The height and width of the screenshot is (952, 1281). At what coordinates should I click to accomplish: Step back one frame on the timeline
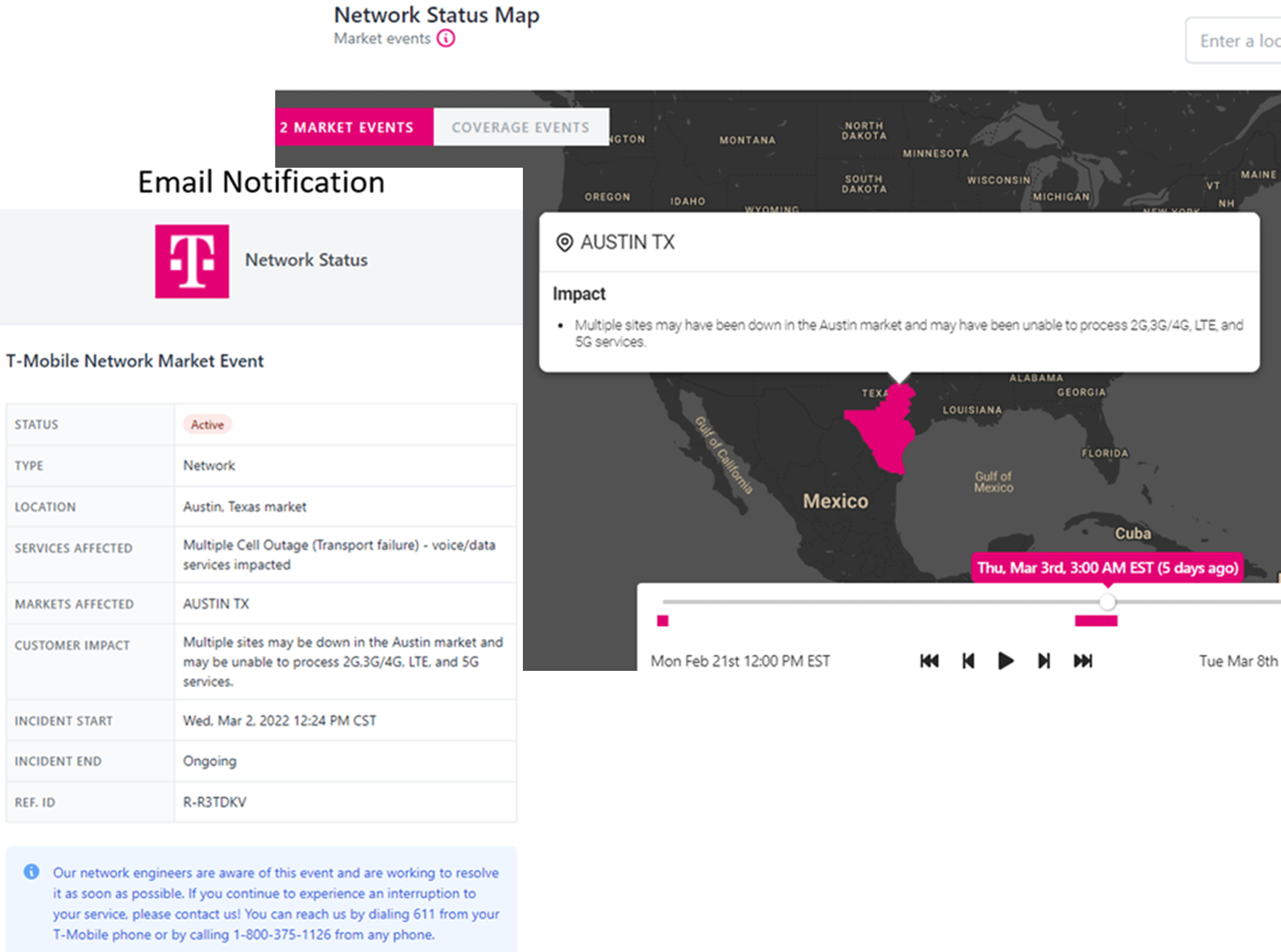coord(968,661)
